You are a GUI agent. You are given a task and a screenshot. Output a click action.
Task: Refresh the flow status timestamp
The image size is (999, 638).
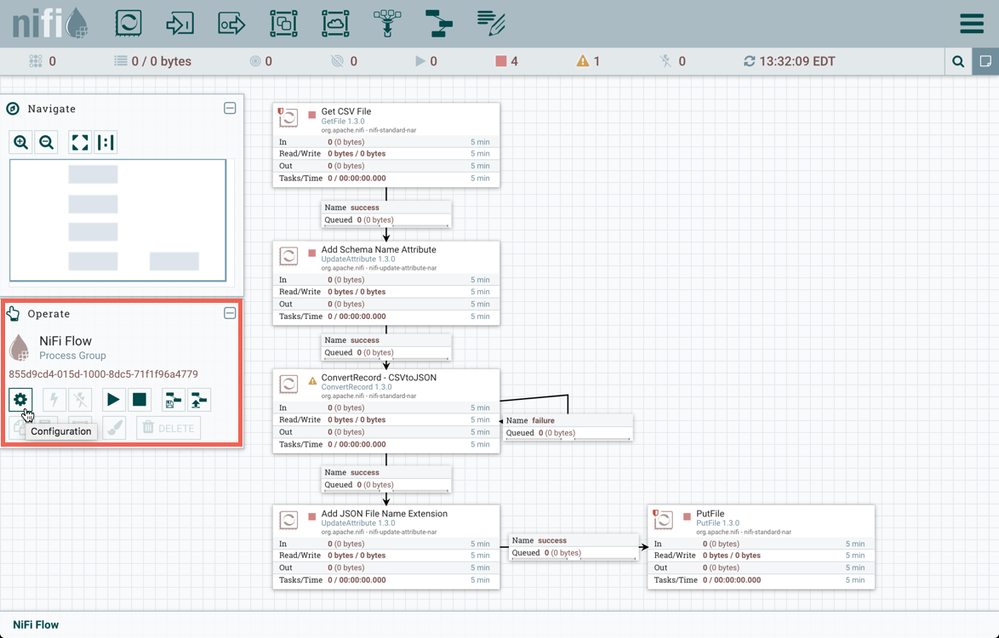[x=748, y=61]
